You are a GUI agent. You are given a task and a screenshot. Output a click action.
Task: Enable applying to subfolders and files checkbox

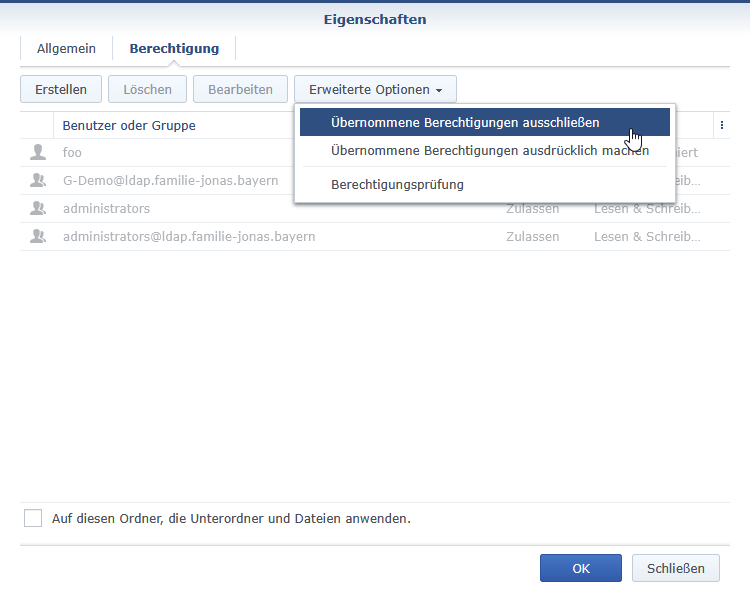click(33, 518)
